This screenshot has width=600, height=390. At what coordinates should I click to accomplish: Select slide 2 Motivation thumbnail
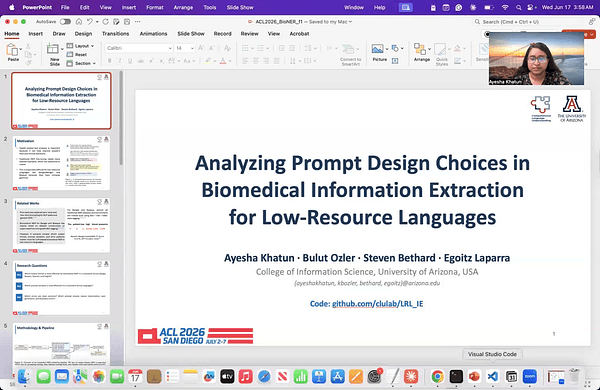click(x=61, y=163)
